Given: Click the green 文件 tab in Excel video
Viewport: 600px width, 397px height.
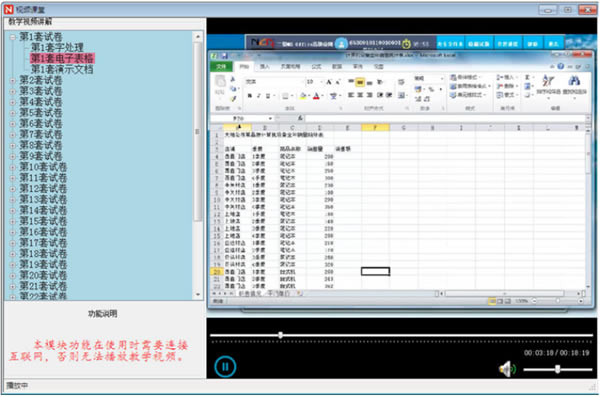Looking at the screenshot, I should 221,67.
